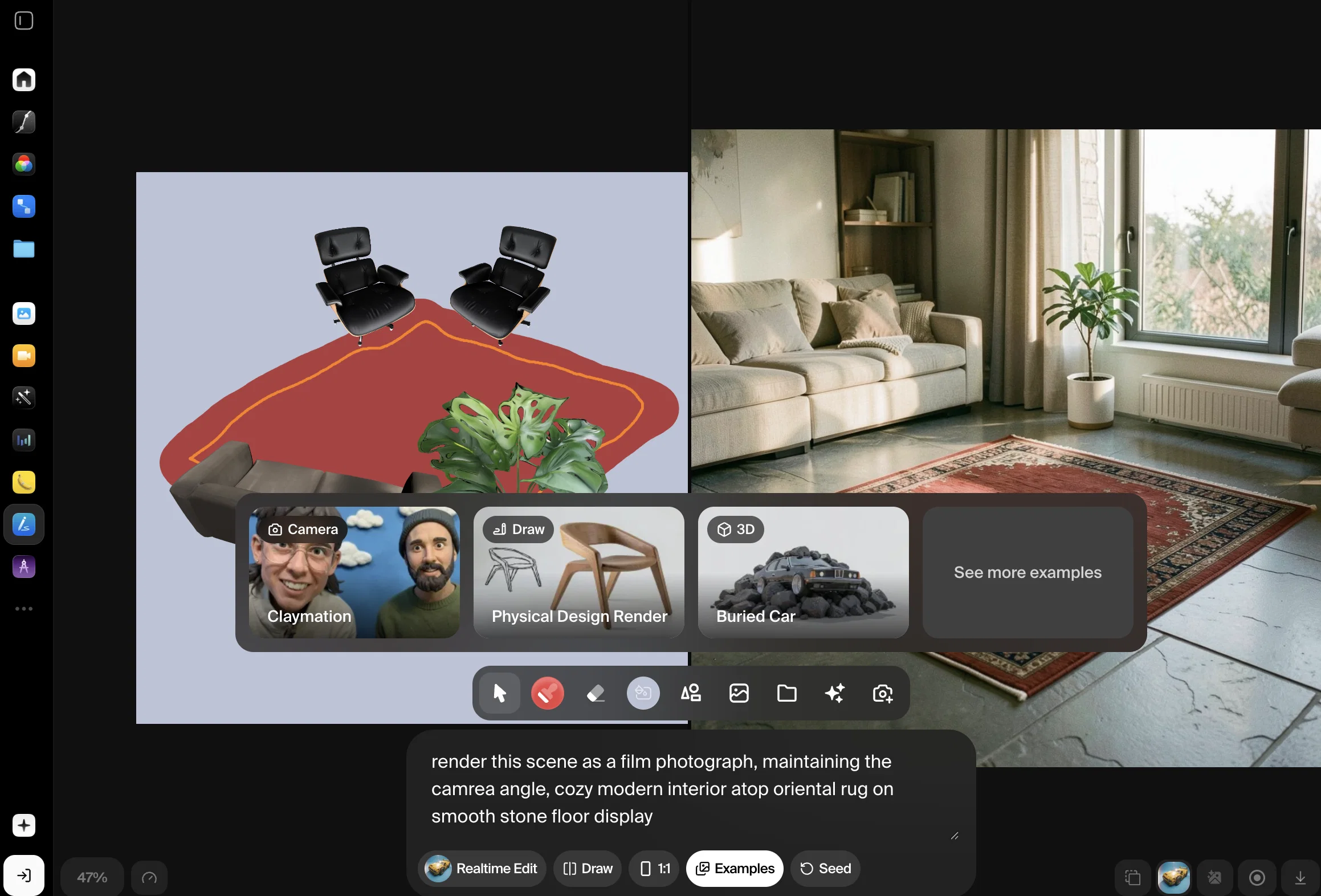
Task: Toggle the sidebar panel icon
Action: click(24, 21)
